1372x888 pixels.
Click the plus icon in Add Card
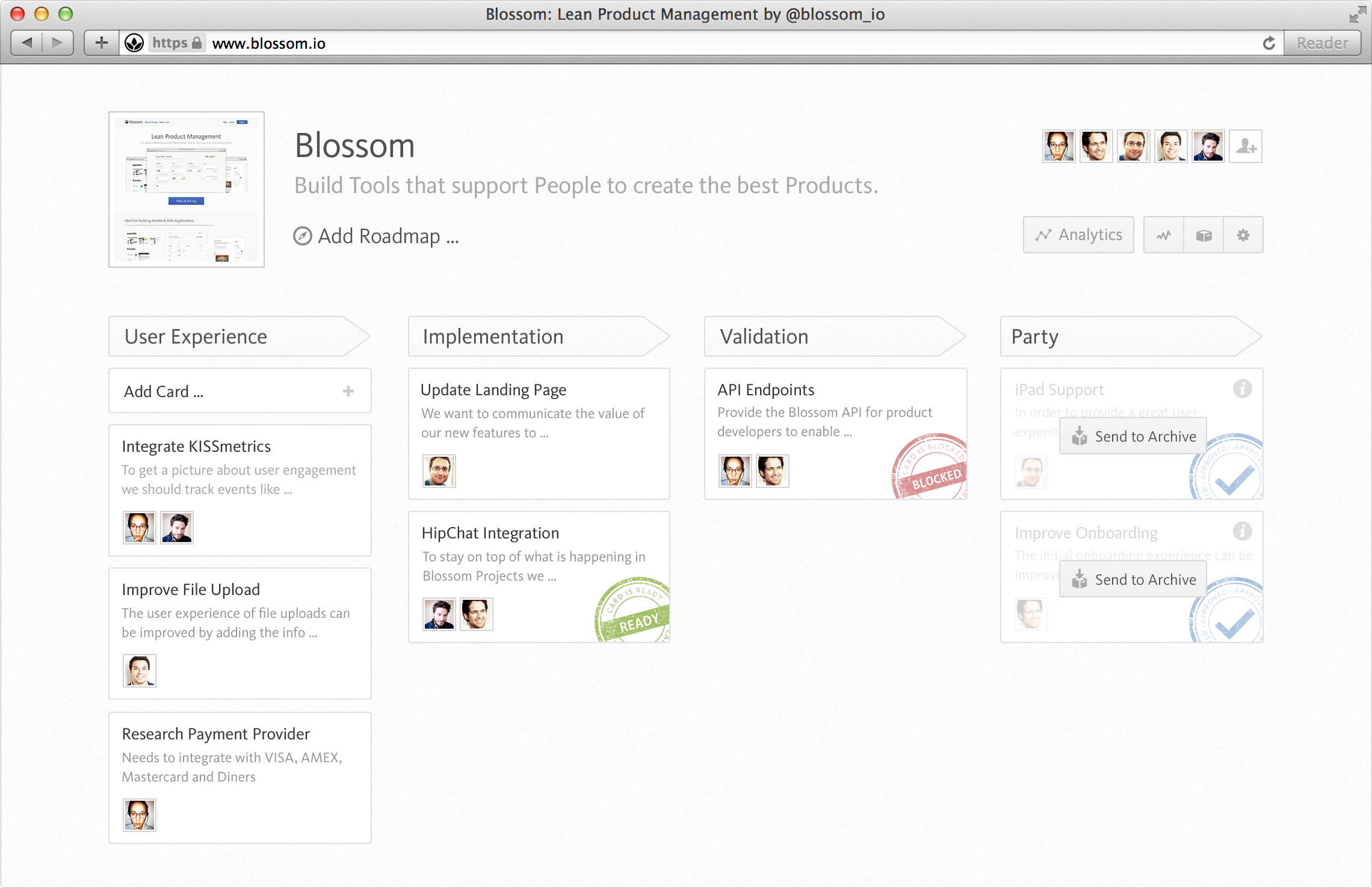[348, 392]
